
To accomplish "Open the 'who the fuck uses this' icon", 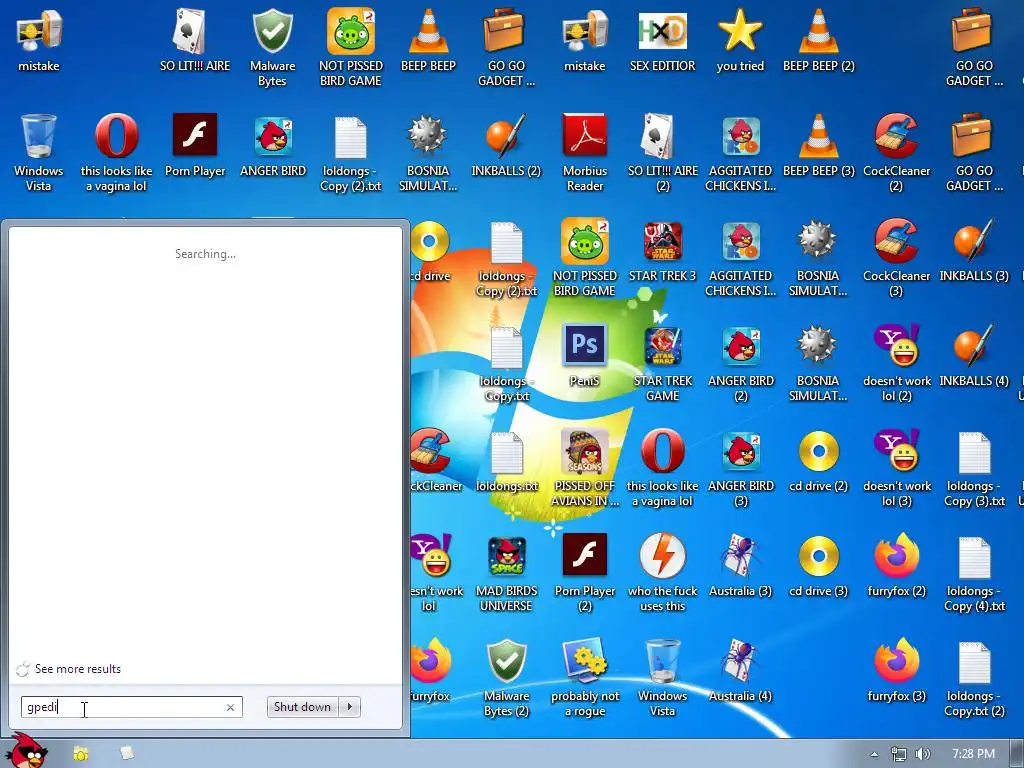I will point(662,573).
